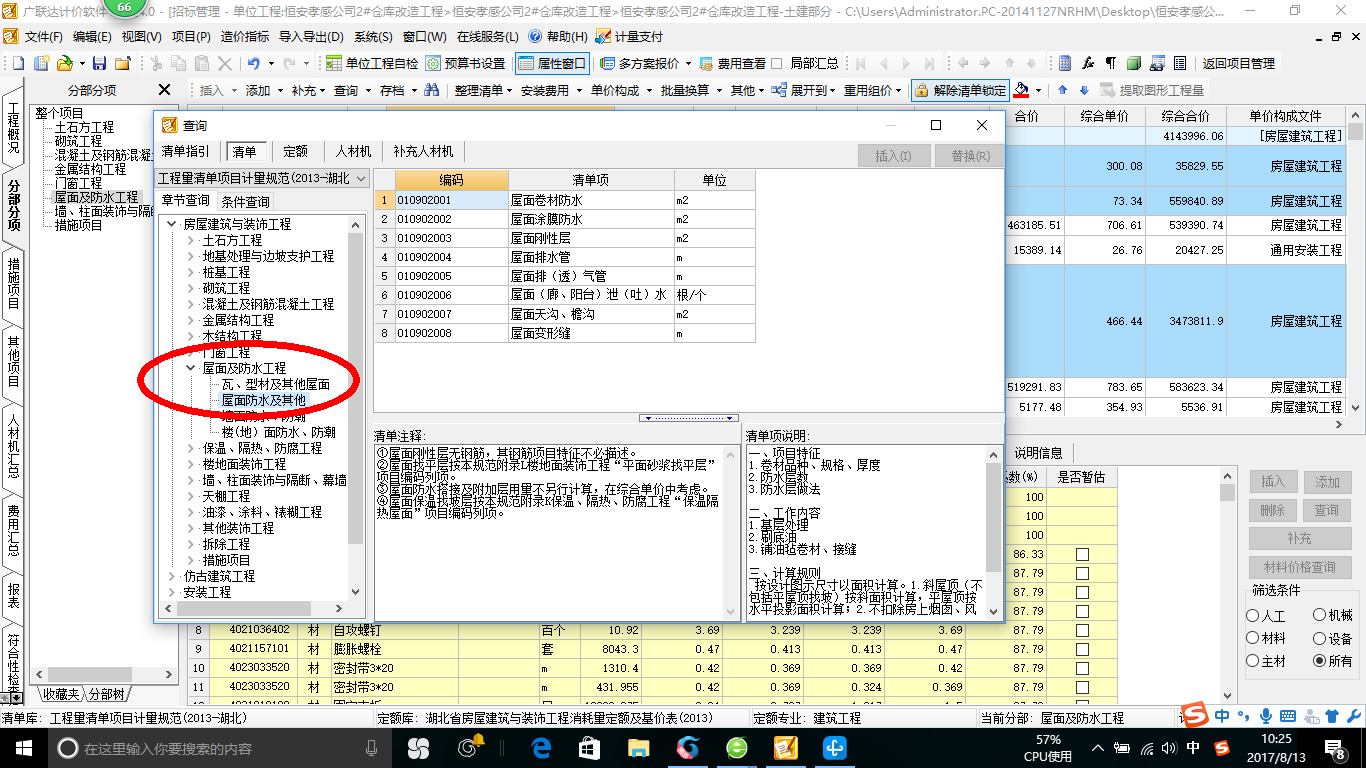Click the Windows Start button
Screen dimensions: 1366x768
point(22,747)
